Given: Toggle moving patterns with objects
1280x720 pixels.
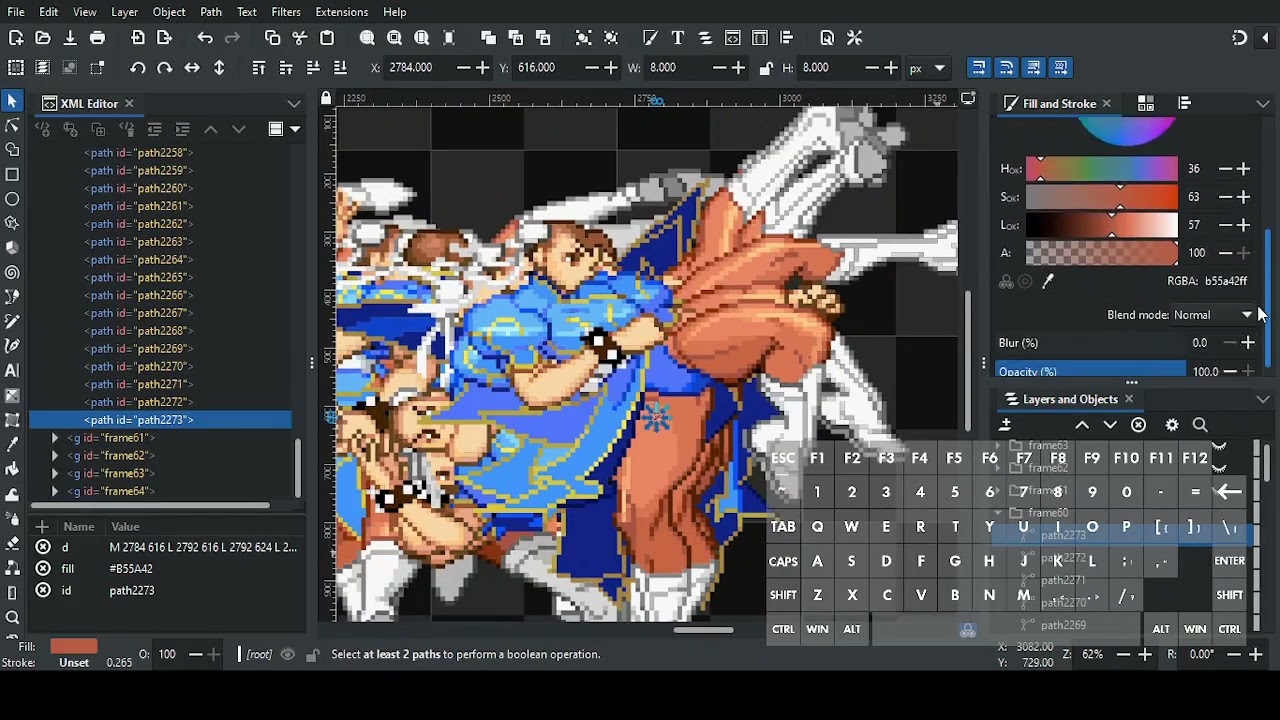Looking at the screenshot, I should 1061,68.
